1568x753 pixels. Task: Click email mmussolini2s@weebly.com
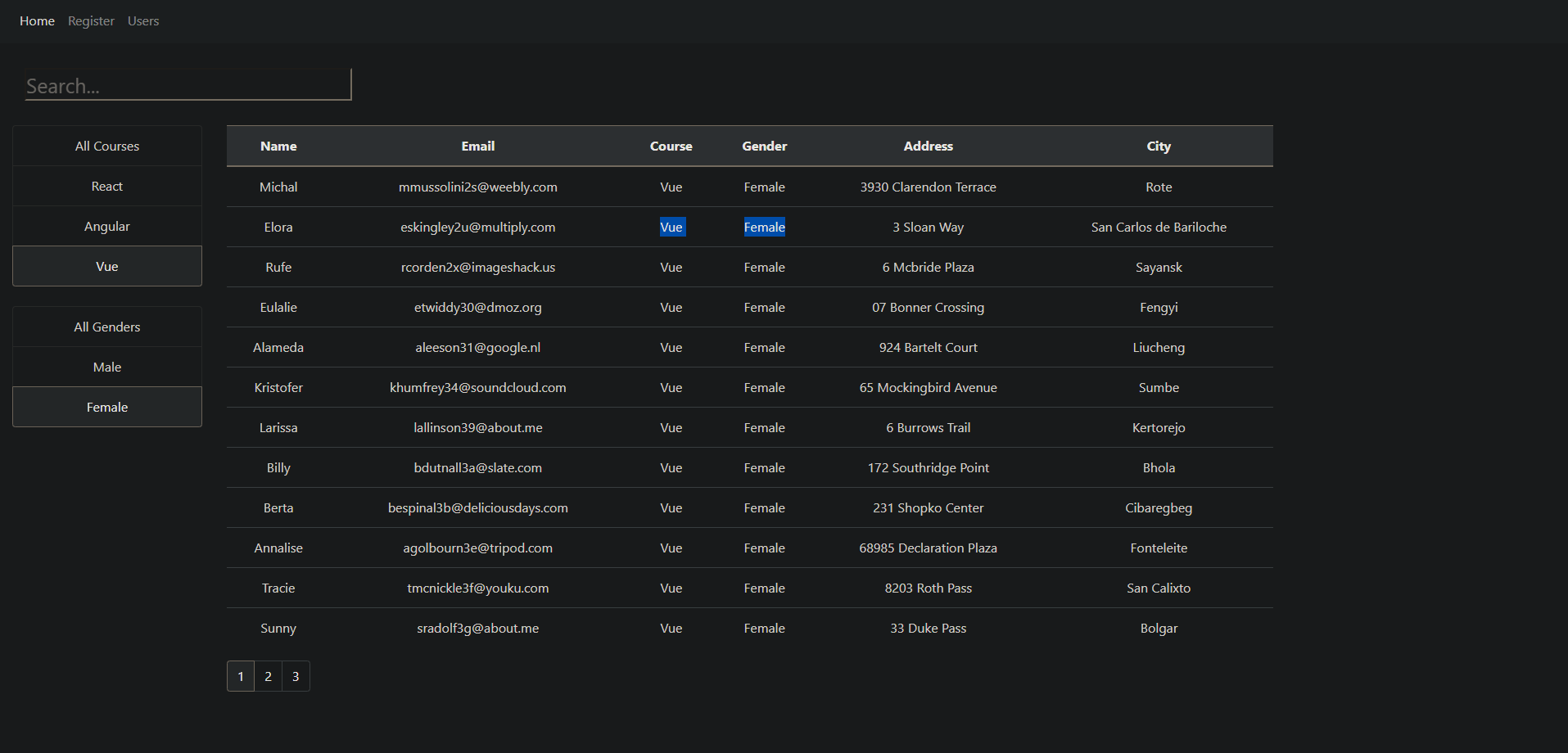tap(478, 187)
